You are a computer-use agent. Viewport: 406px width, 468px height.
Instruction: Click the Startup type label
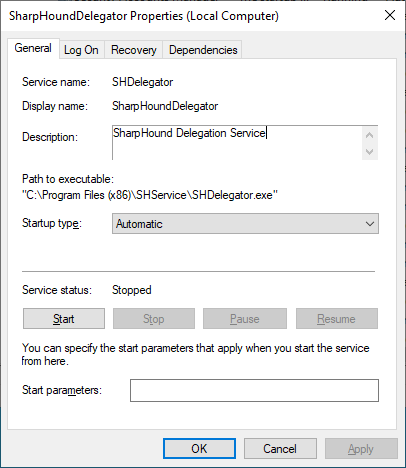[52, 223]
